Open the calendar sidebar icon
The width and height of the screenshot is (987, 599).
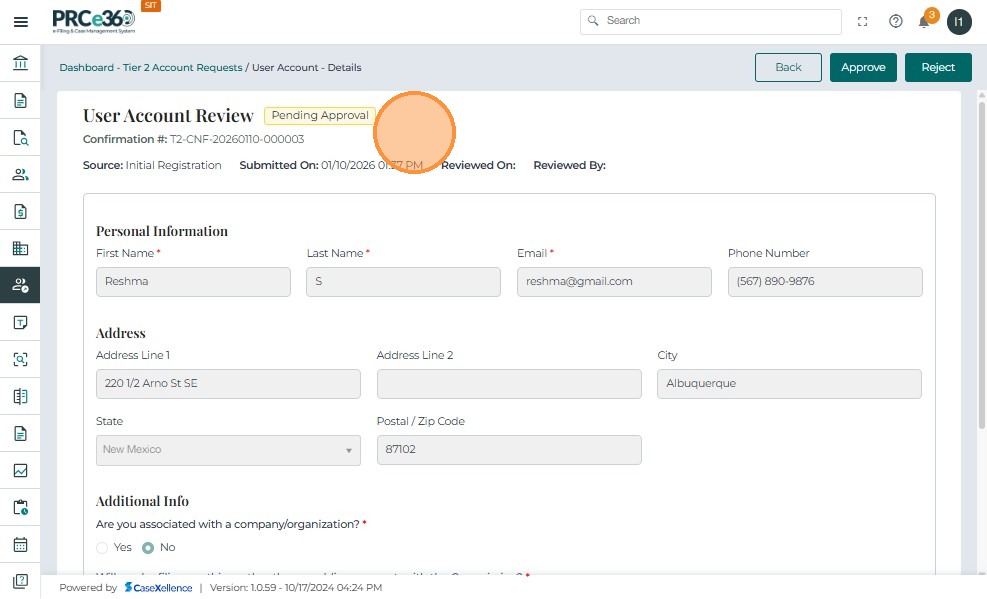coord(20,544)
